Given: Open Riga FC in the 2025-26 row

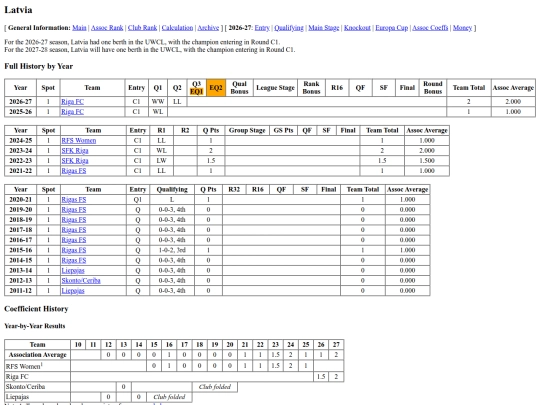Looking at the screenshot, I should click(x=72, y=112).
